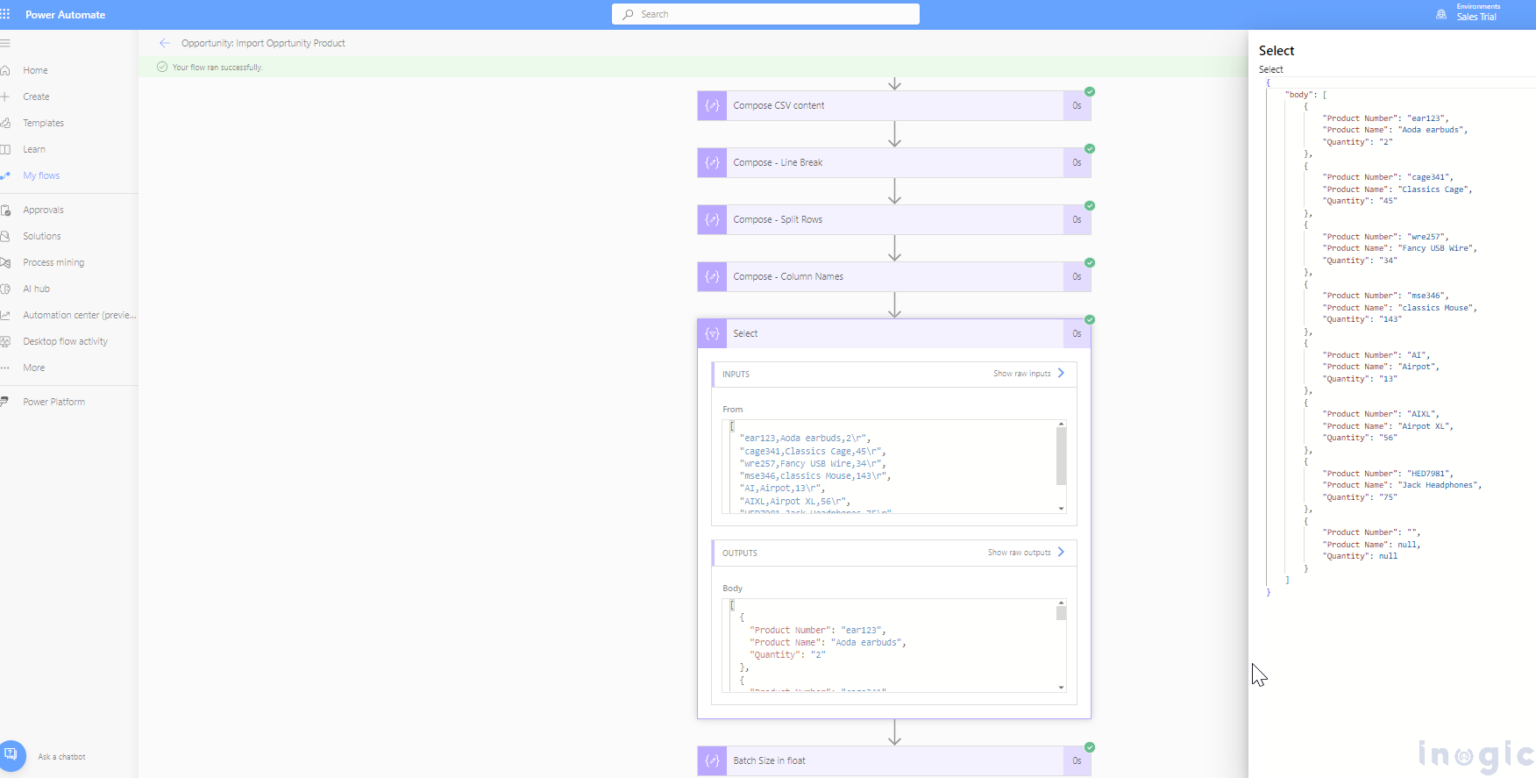
Task: Click the Compose CSV content action icon
Action: pyautogui.click(x=712, y=105)
